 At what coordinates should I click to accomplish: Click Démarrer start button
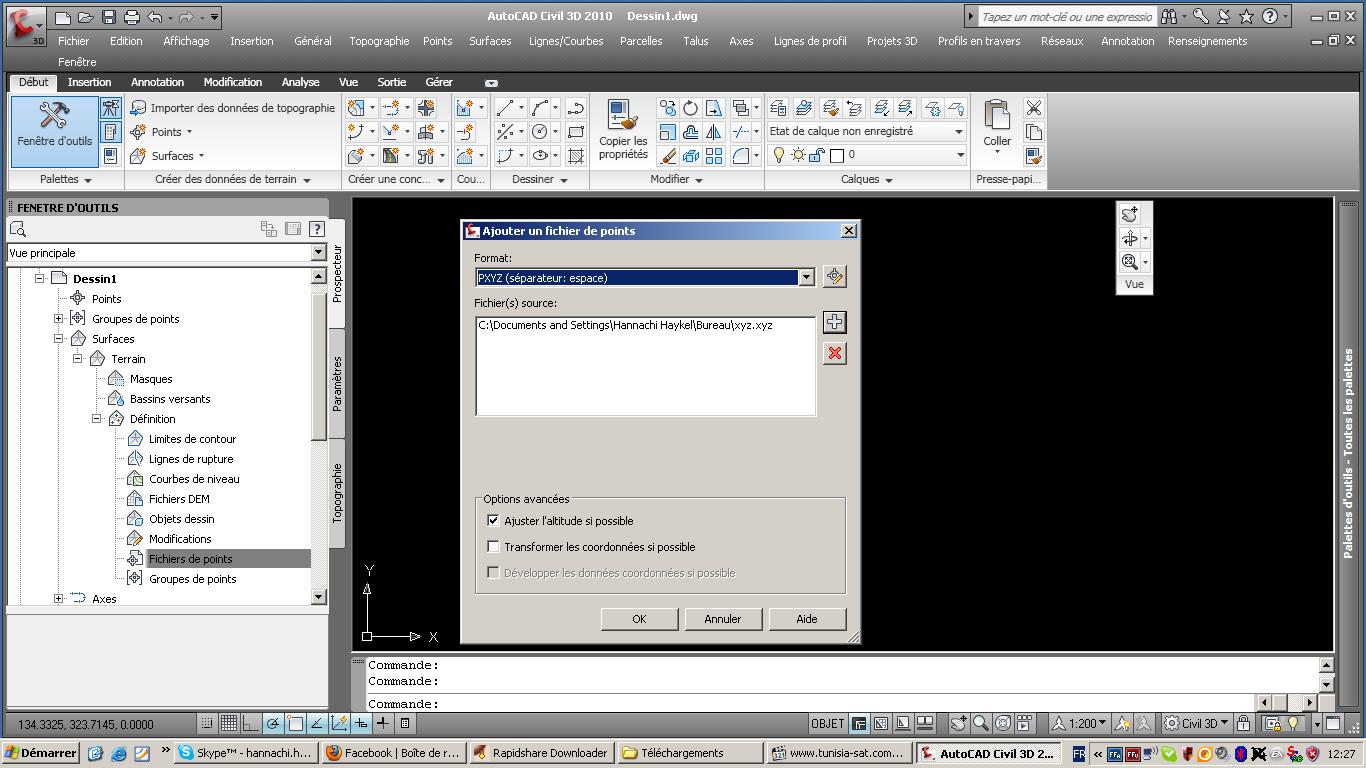41,753
